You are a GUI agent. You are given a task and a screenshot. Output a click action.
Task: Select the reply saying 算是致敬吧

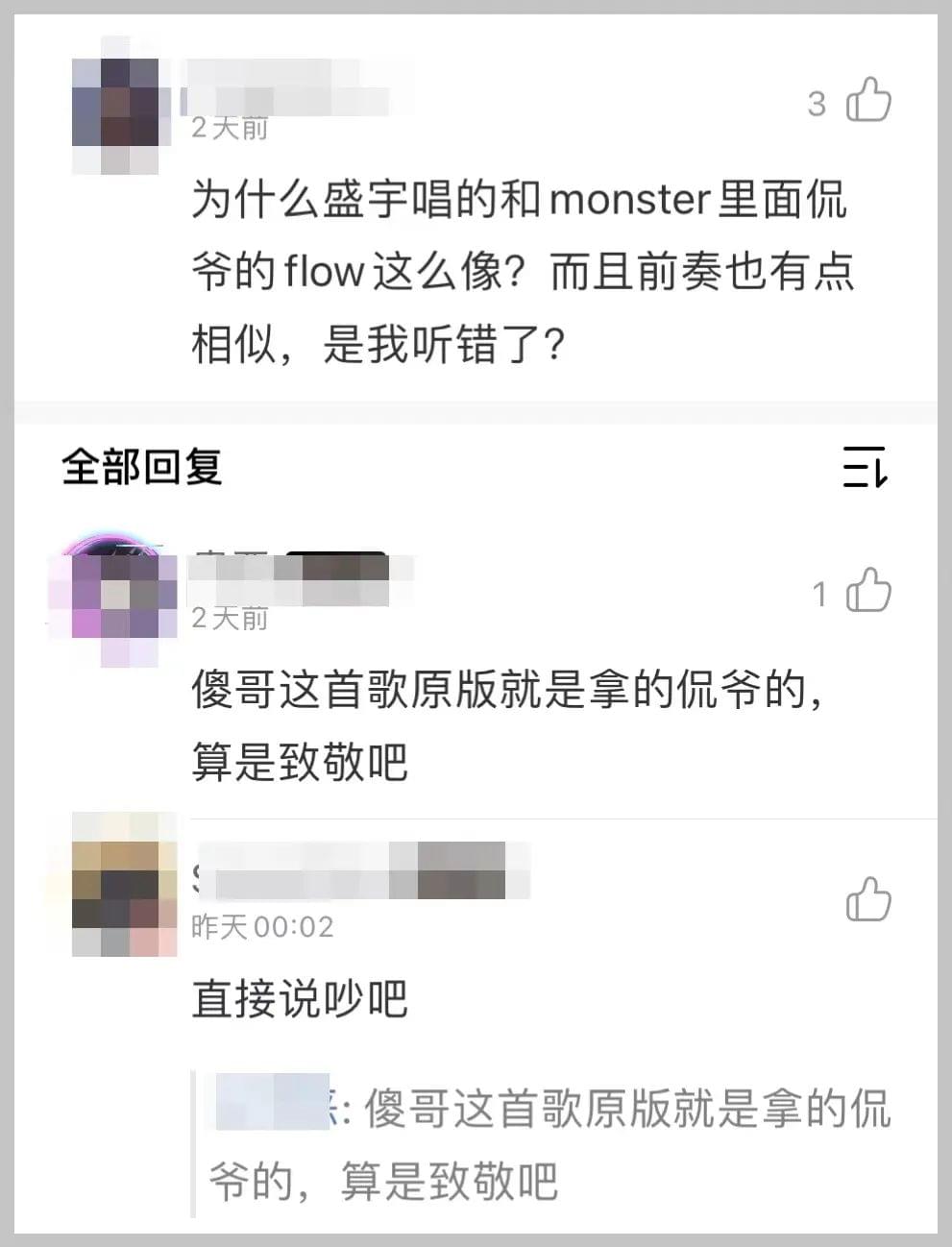(x=507, y=726)
